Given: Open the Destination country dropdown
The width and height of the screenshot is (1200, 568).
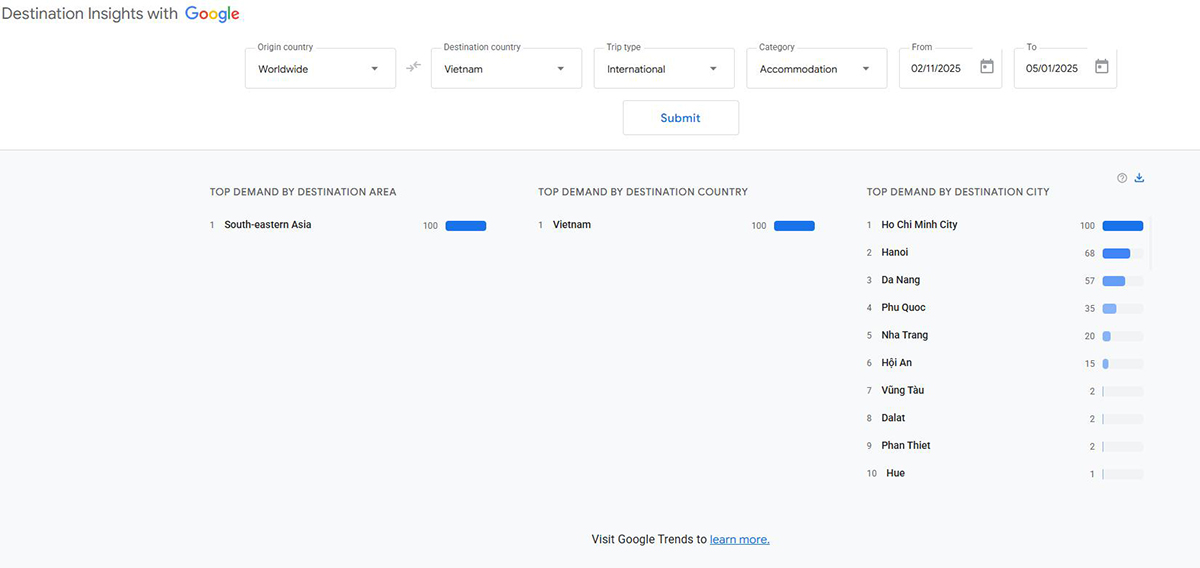Looking at the screenshot, I should point(506,69).
